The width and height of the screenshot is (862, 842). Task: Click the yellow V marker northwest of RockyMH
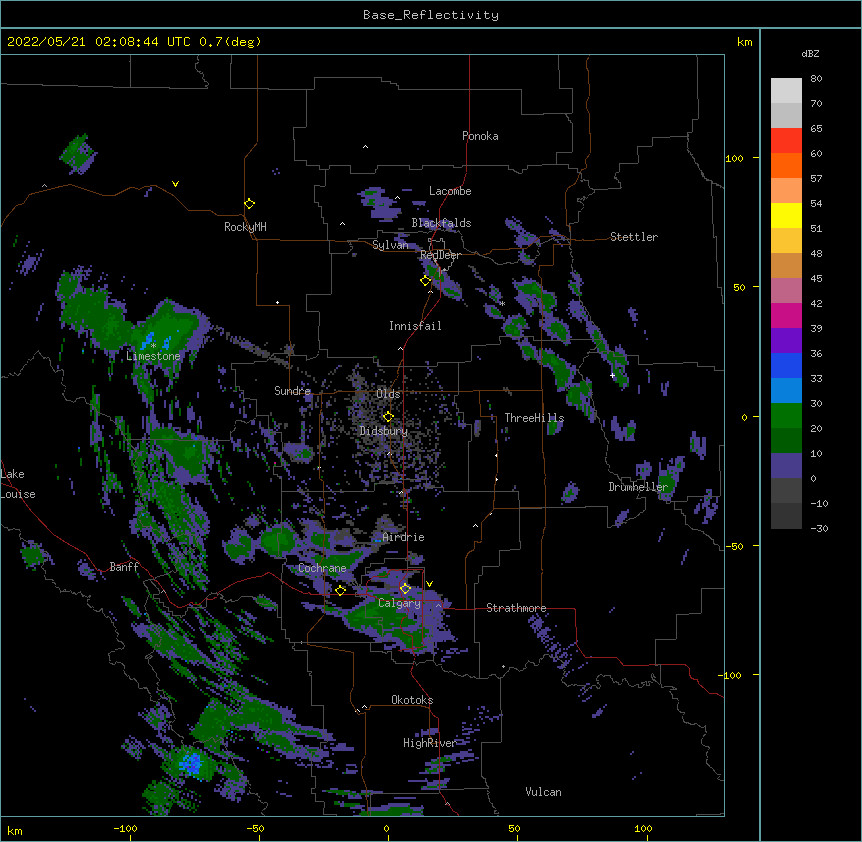175,184
